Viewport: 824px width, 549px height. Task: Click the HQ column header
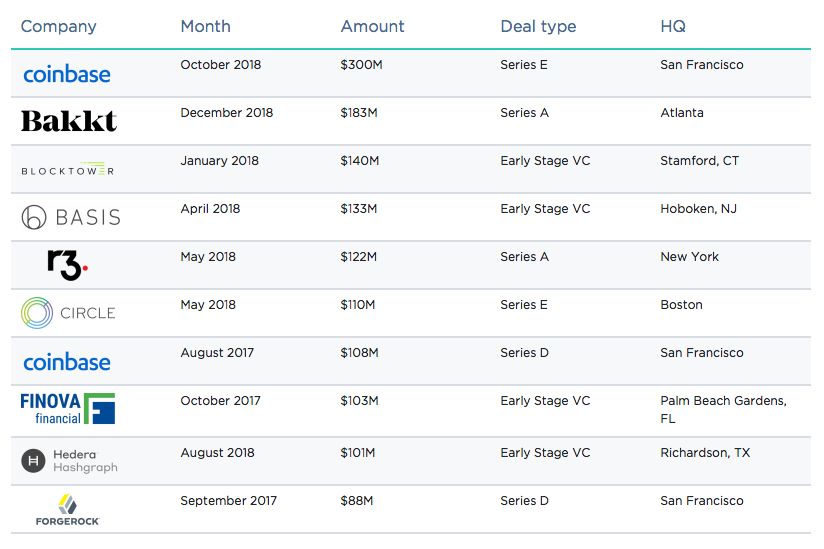[673, 26]
